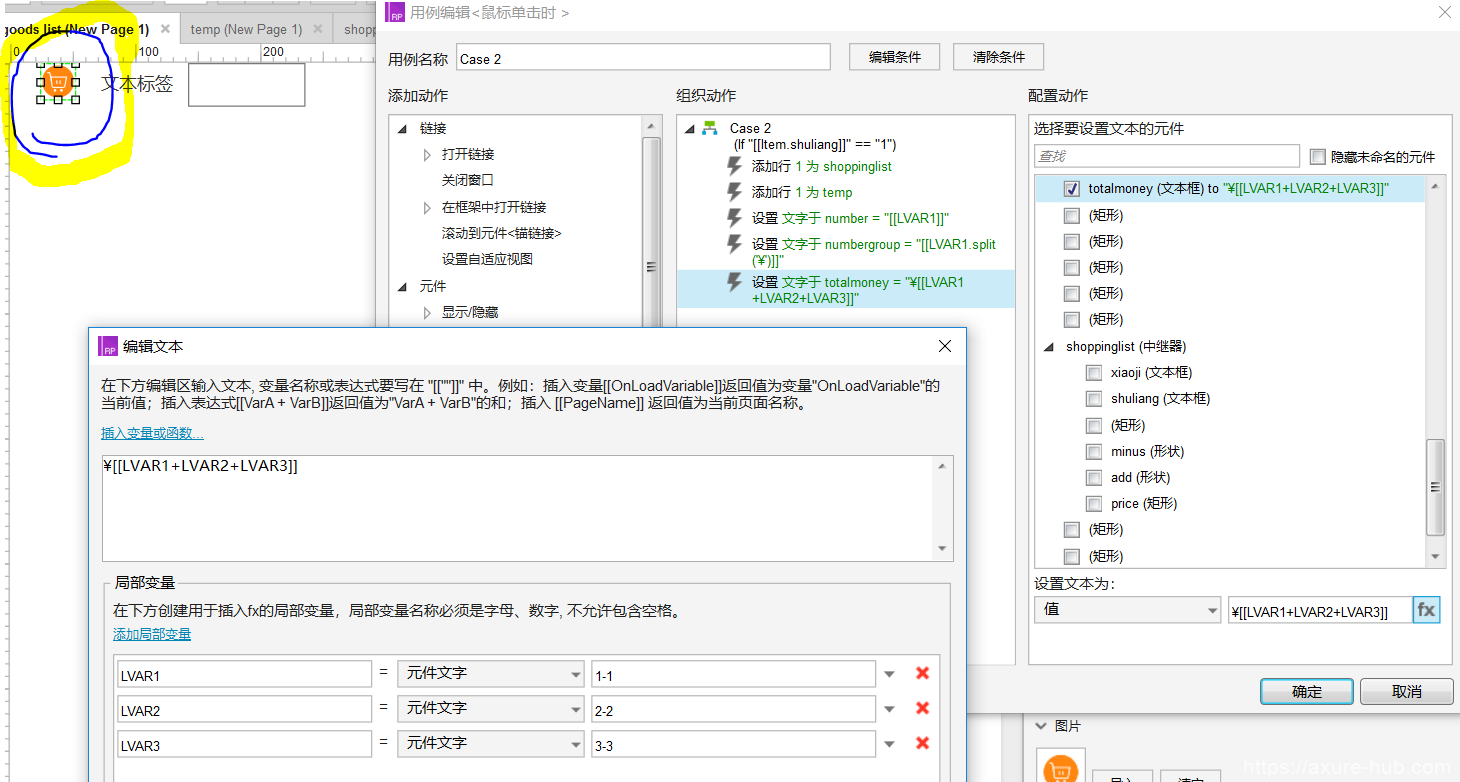Collapse the Case 2 tree node

point(689,128)
